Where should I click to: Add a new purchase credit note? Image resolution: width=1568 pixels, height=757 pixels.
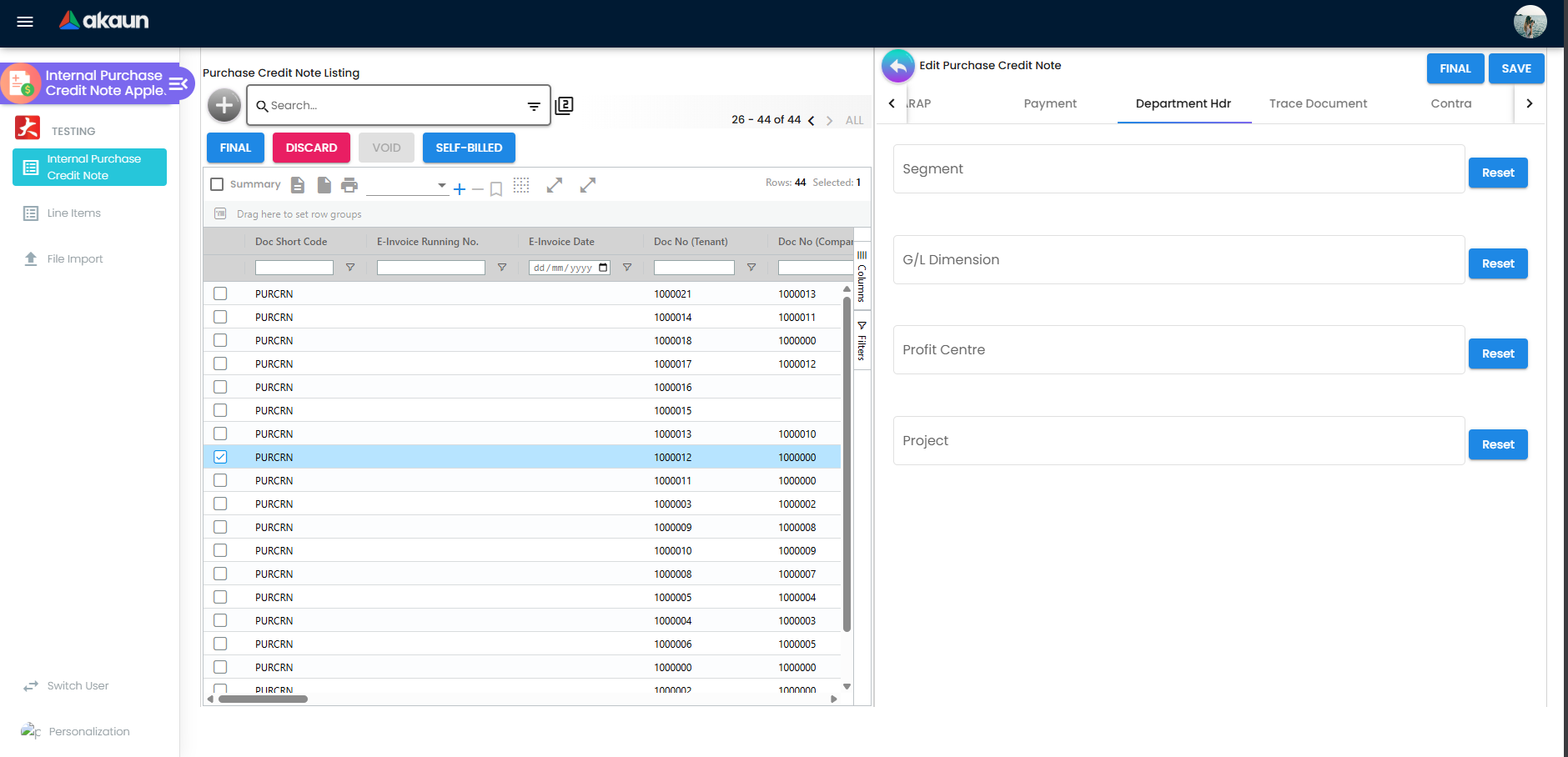tap(224, 105)
